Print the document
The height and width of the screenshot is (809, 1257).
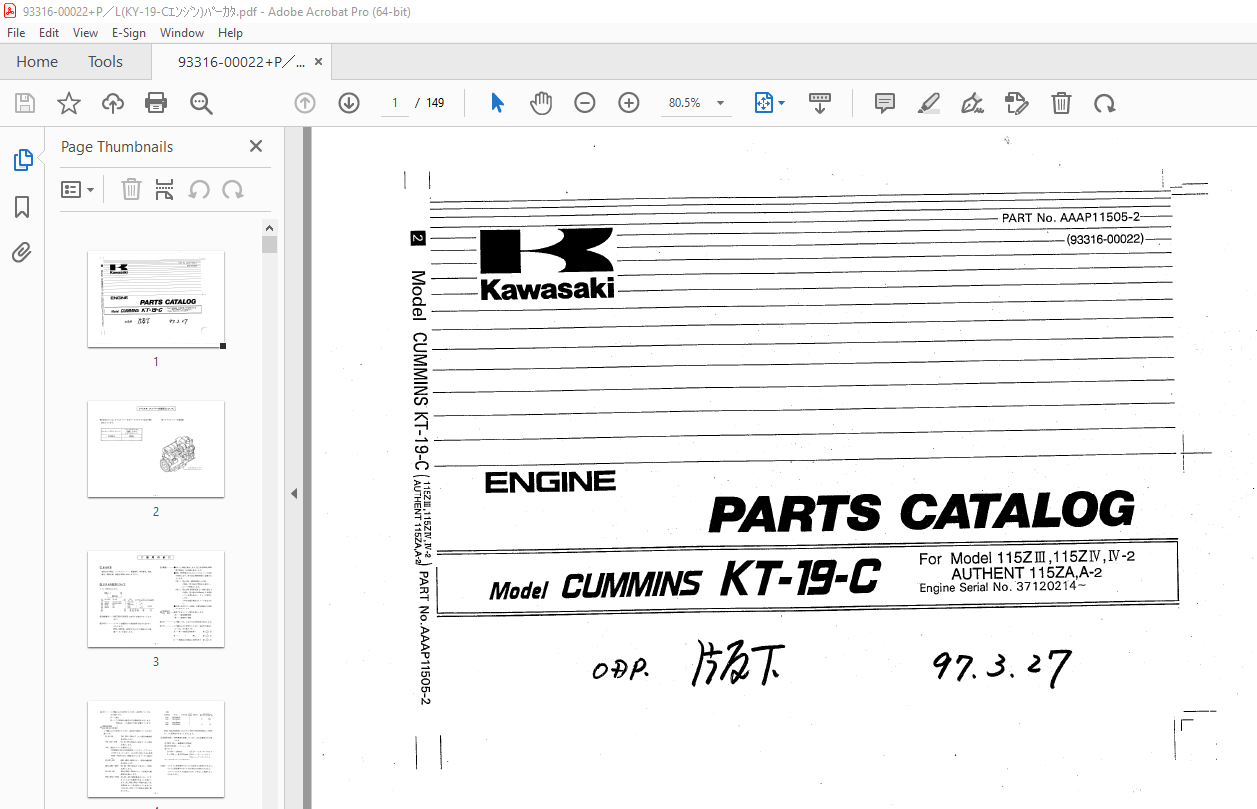[x=156, y=103]
